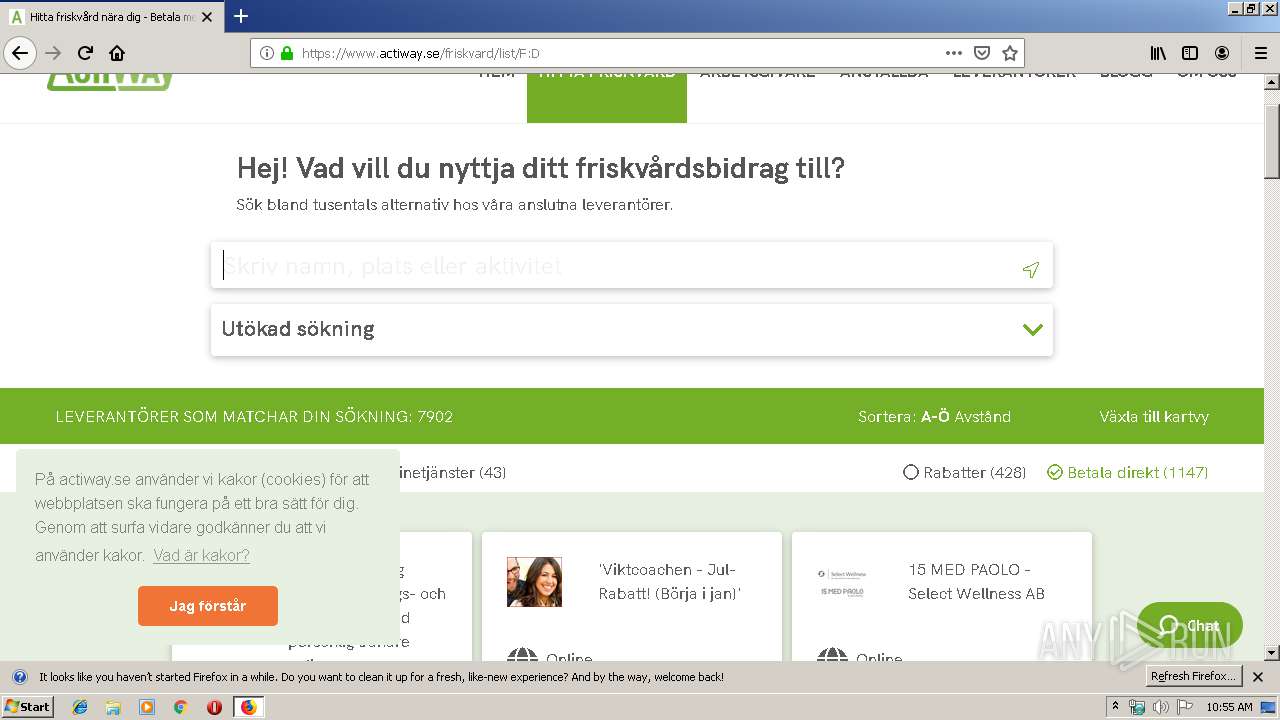Open Windows Explorer folder from taskbar
Viewport: 1280px width, 720px height.
pyautogui.click(x=113, y=707)
